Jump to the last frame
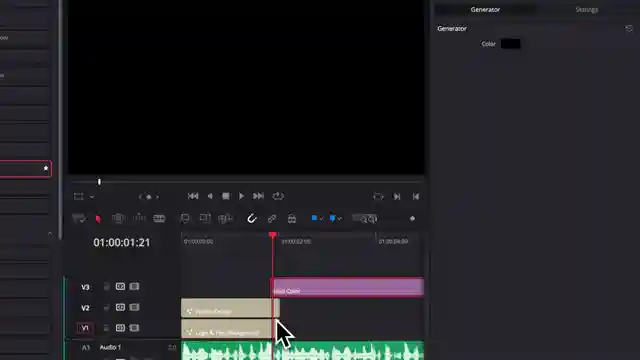Image resolution: width=640 pixels, height=360 pixels. [x=258, y=196]
